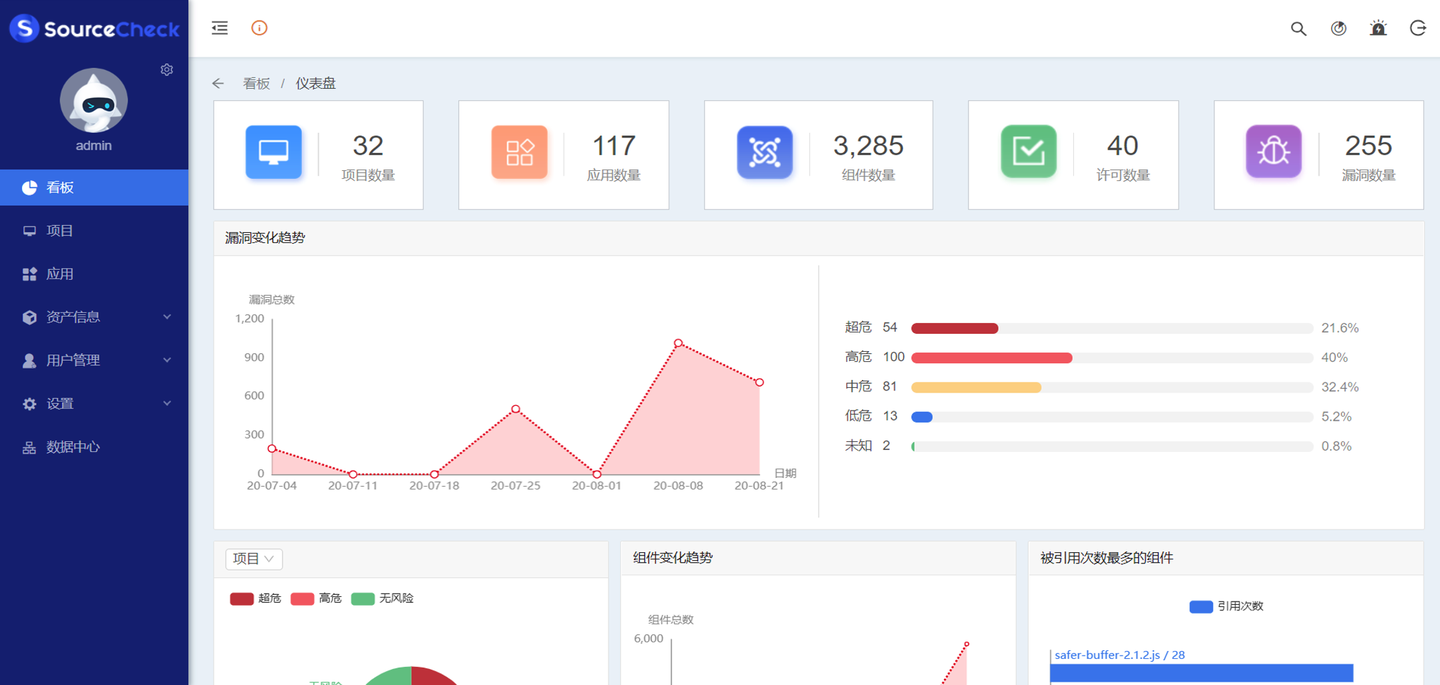Screen dimensions: 1440x685
Task: Open the 项目 dropdown selector
Action: click(x=254, y=559)
